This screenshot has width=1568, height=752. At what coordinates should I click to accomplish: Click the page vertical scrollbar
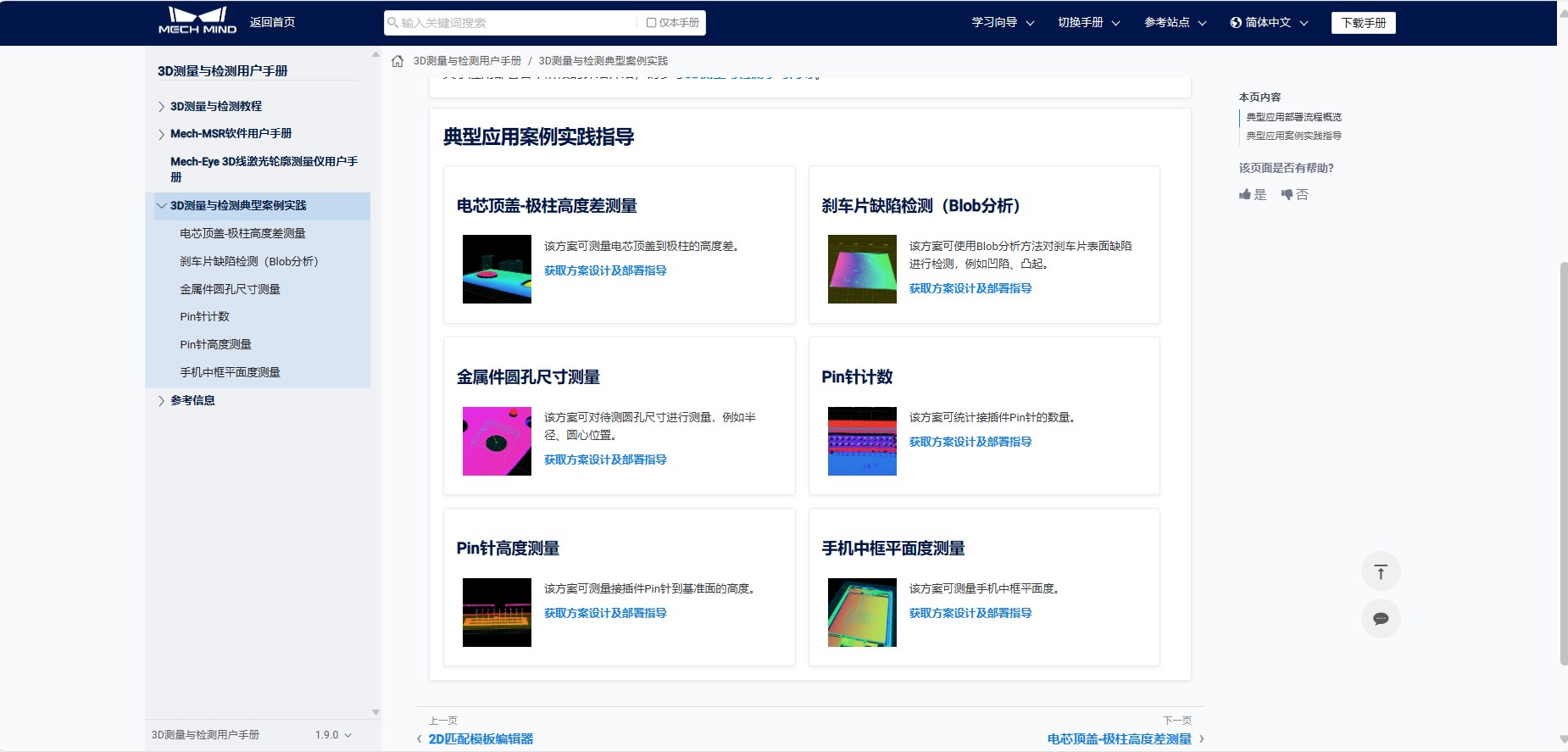tap(1563, 462)
